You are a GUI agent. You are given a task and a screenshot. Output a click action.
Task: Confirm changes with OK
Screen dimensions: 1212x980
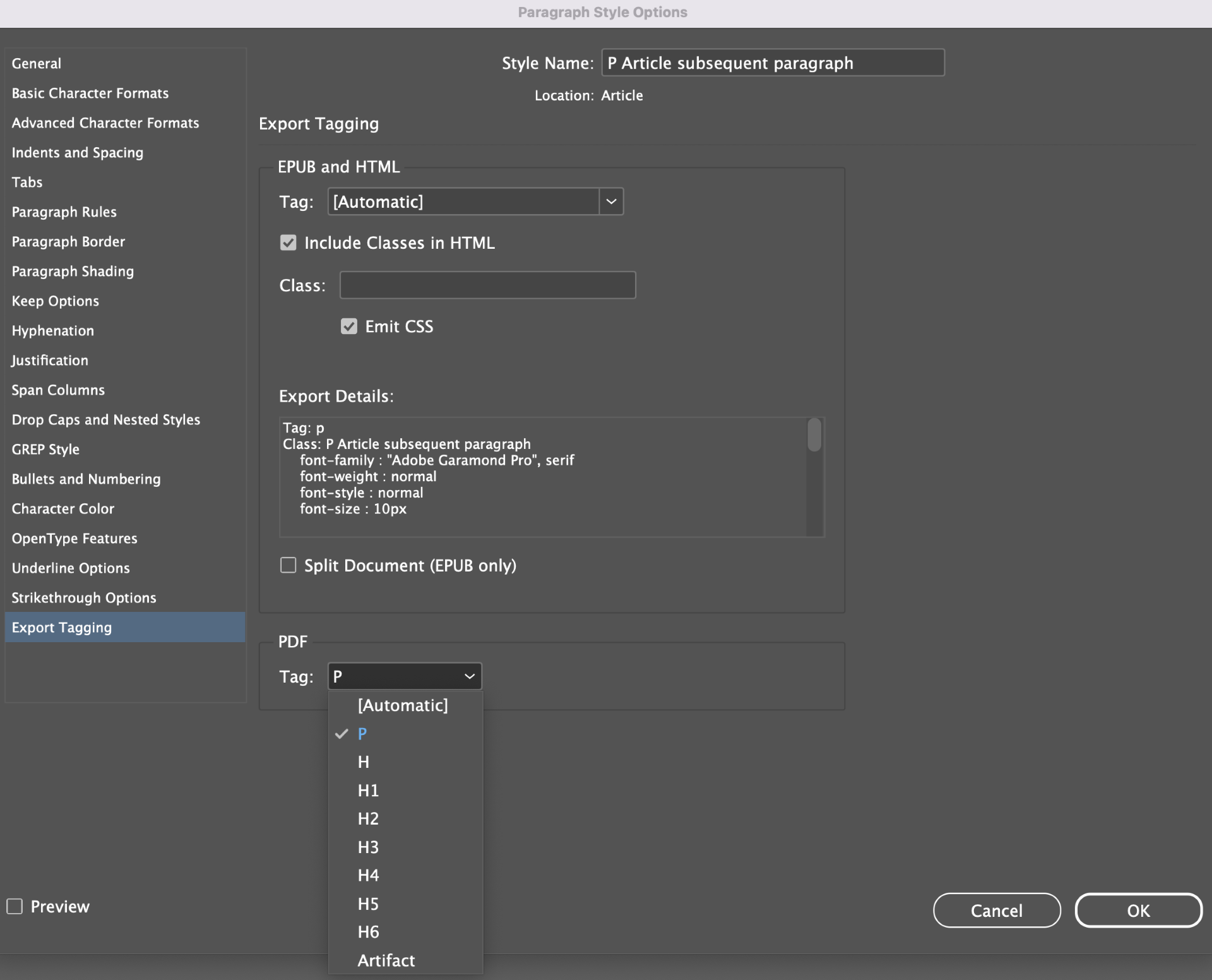click(1138, 910)
